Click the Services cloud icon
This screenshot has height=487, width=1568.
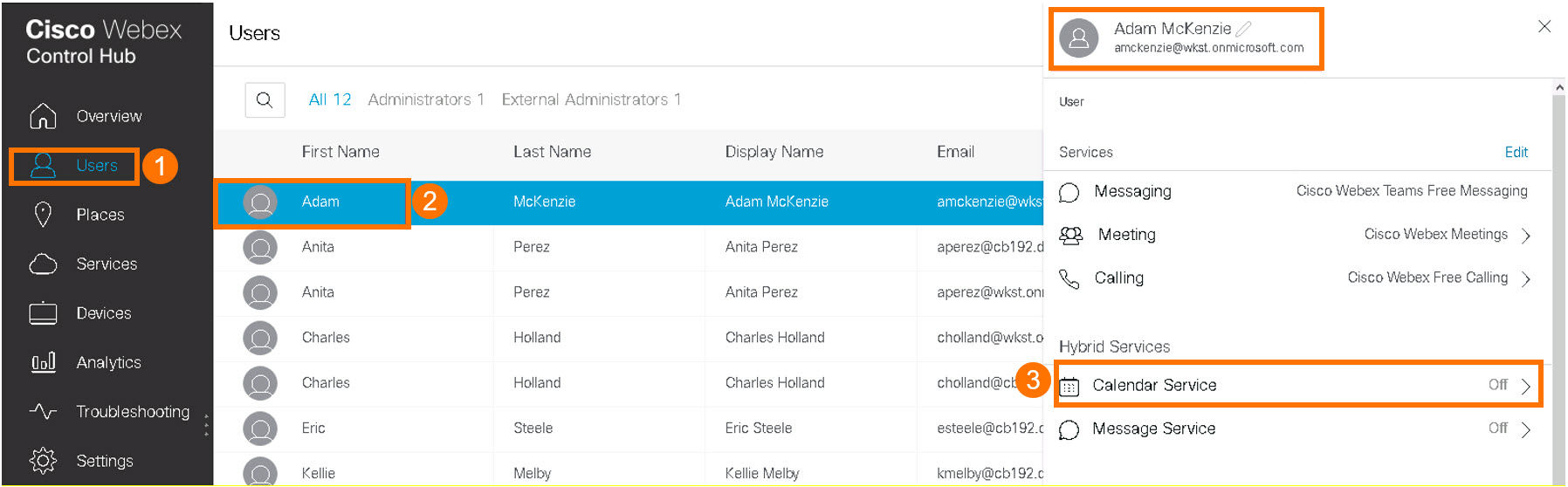43,264
